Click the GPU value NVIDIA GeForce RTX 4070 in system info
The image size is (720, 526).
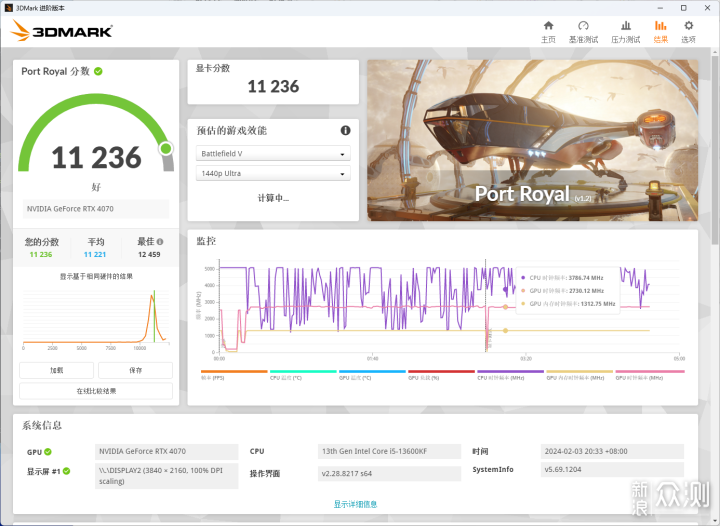[x=167, y=451]
